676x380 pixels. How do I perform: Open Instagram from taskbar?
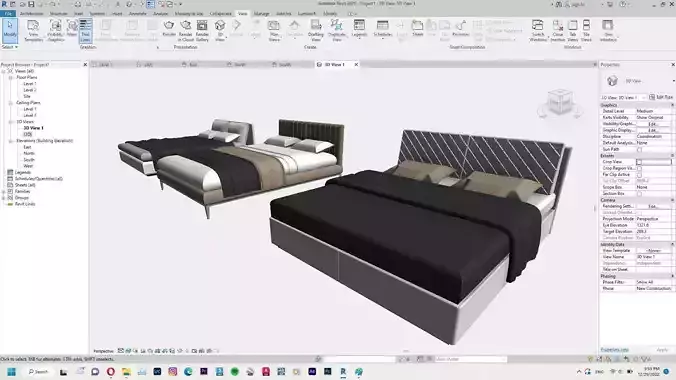(x=172, y=371)
